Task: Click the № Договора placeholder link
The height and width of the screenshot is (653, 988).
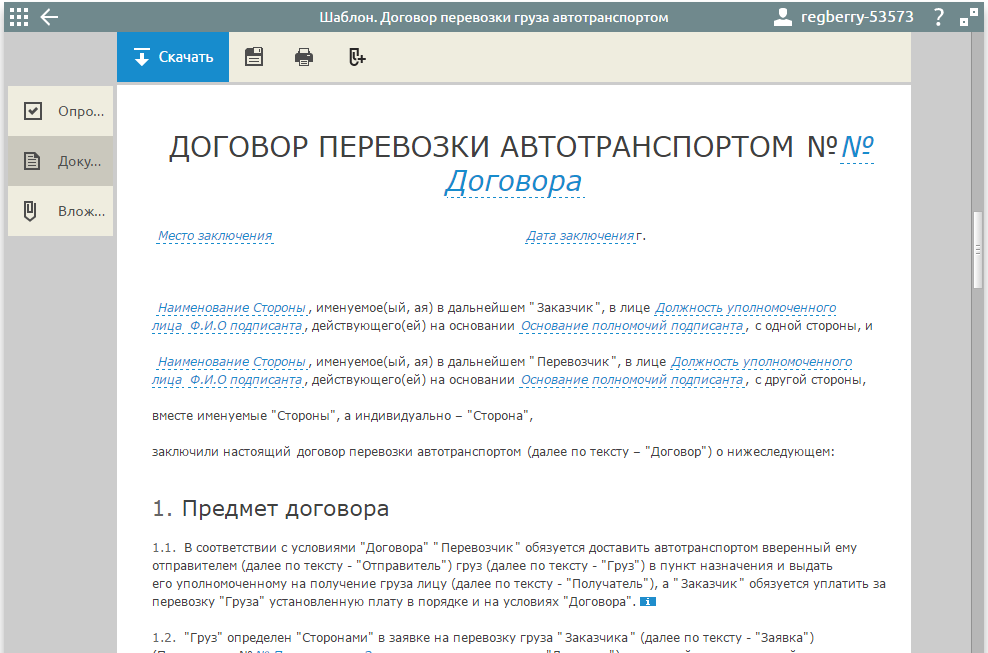Action: [x=513, y=181]
